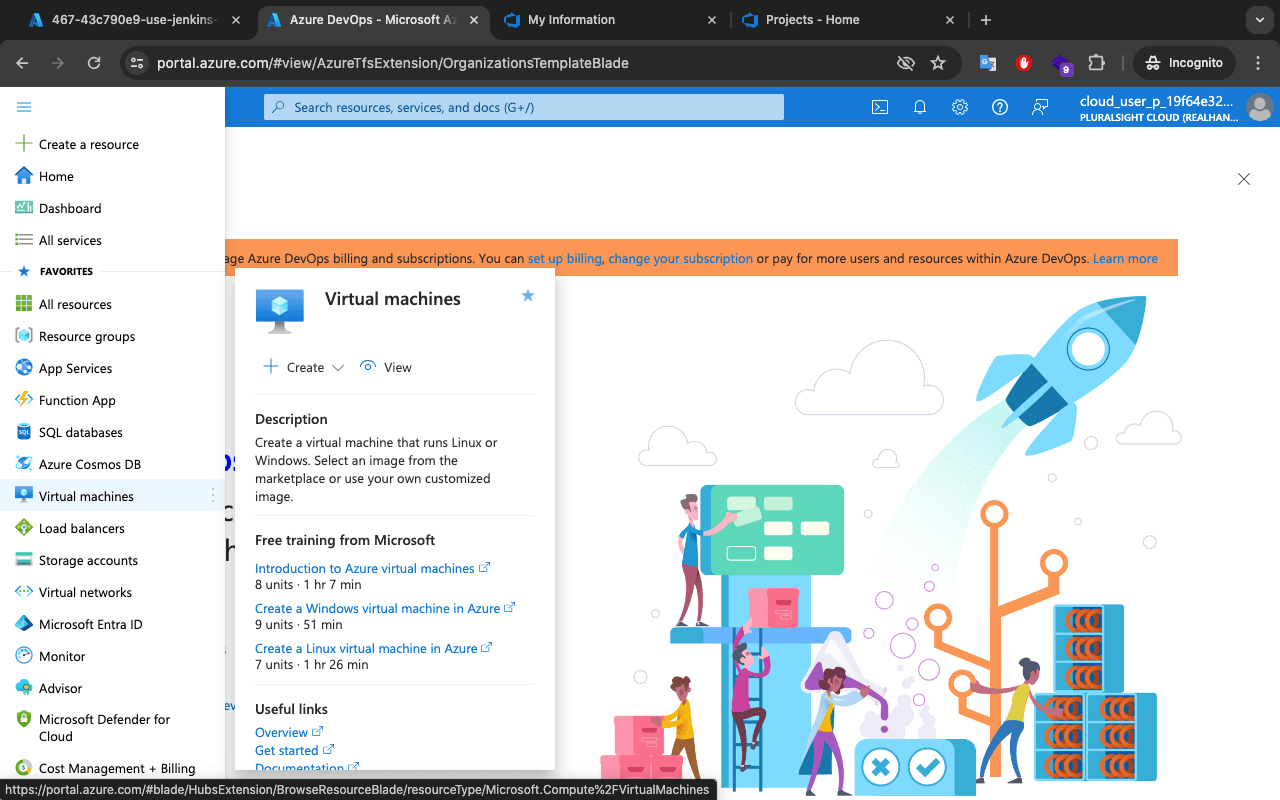Image resolution: width=1280 pixels, height=800 pixels.
Task: Select Resource groups in the sidebar
Action: 112,336
